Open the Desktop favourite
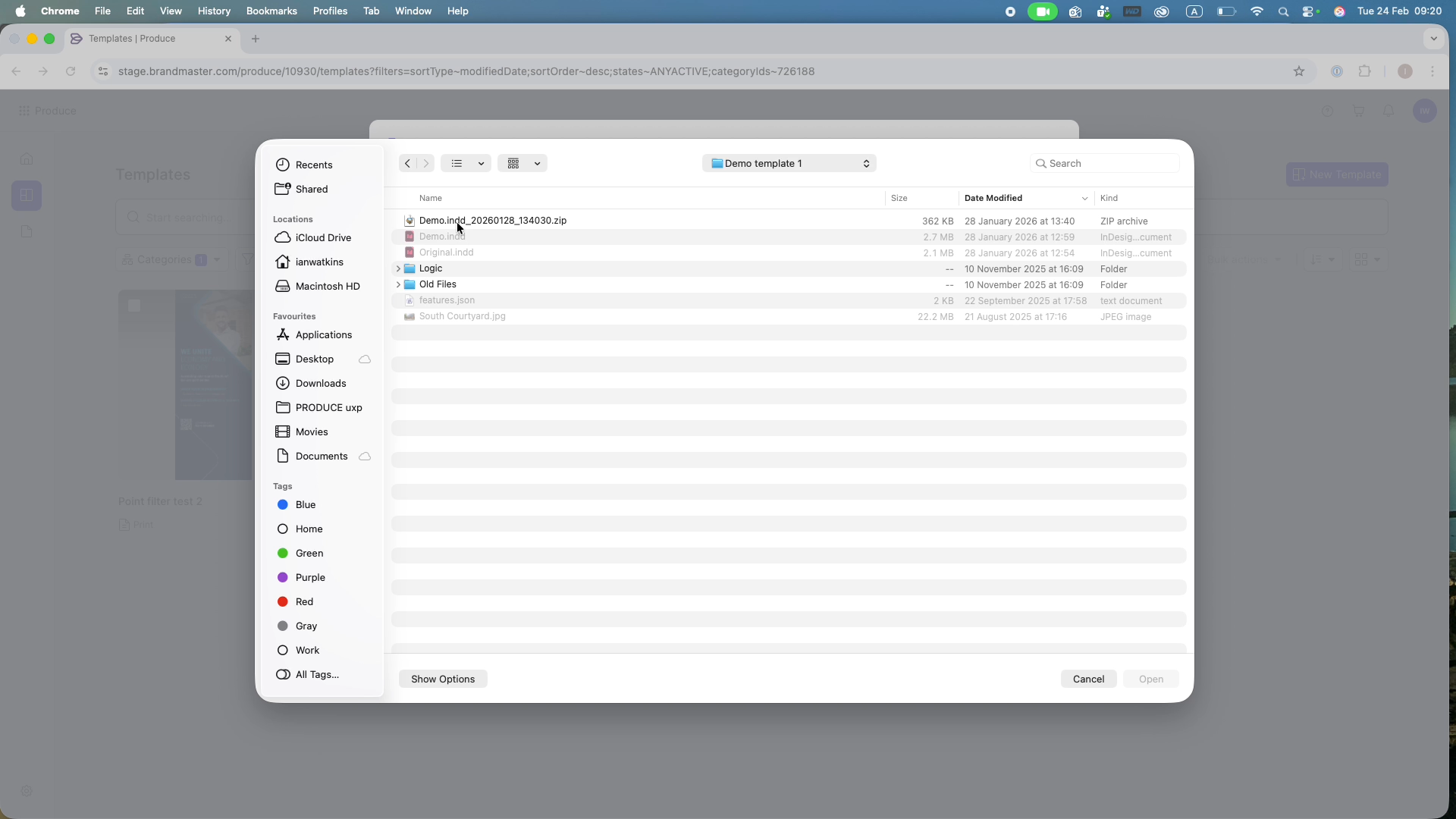1456x819 pixels. pos(305,359)
